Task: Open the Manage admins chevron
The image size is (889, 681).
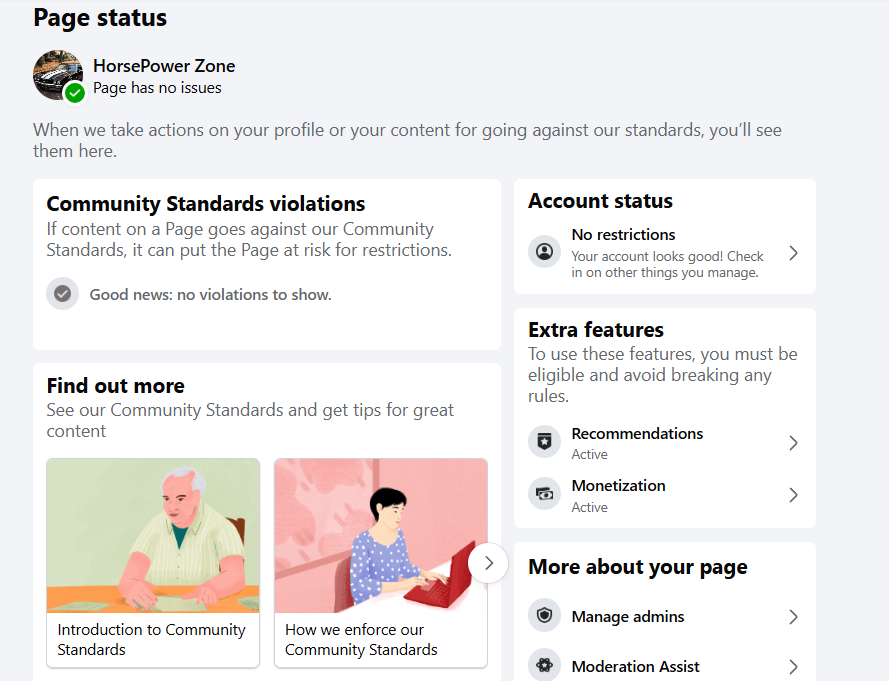Action: click(793, 617)
